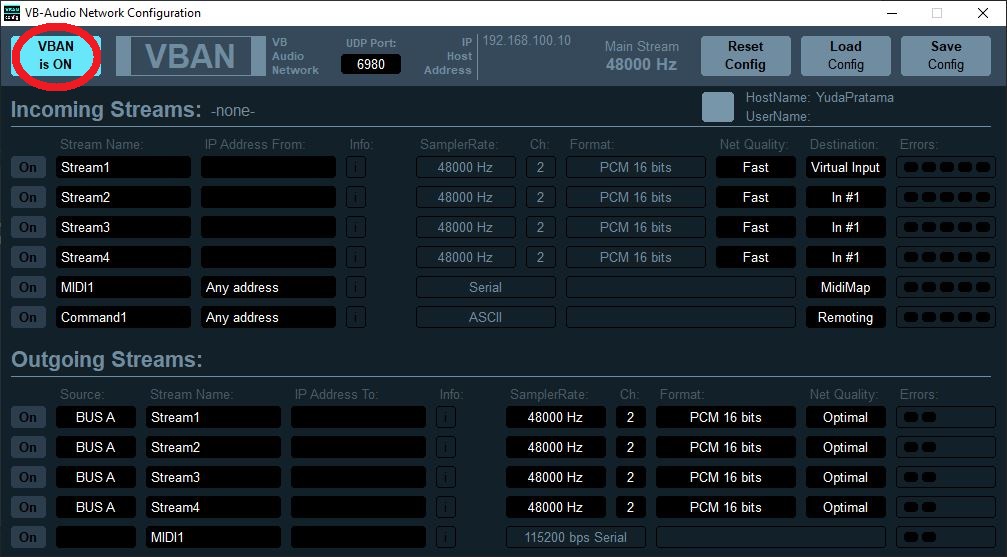Select Virtual Input destination for Stream1

(x=846, y=167)
